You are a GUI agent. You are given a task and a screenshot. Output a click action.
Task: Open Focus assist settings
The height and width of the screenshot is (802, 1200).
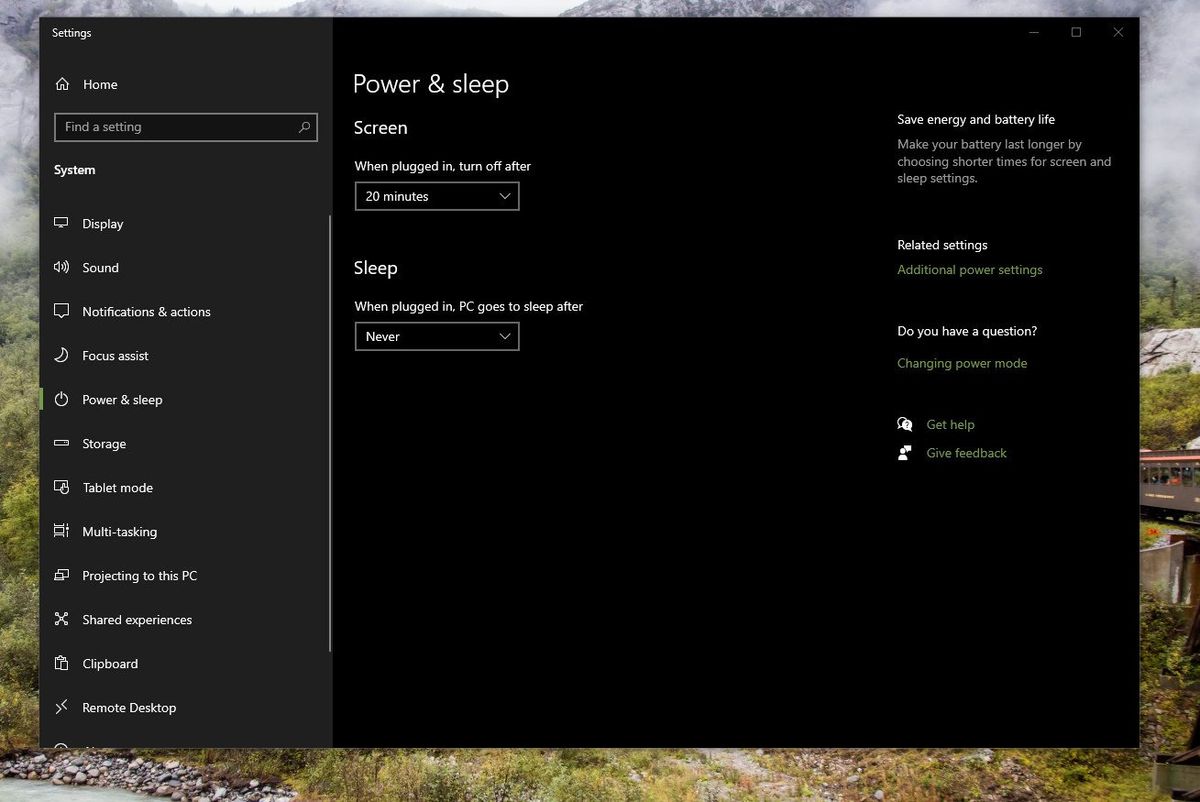point(113,355)
